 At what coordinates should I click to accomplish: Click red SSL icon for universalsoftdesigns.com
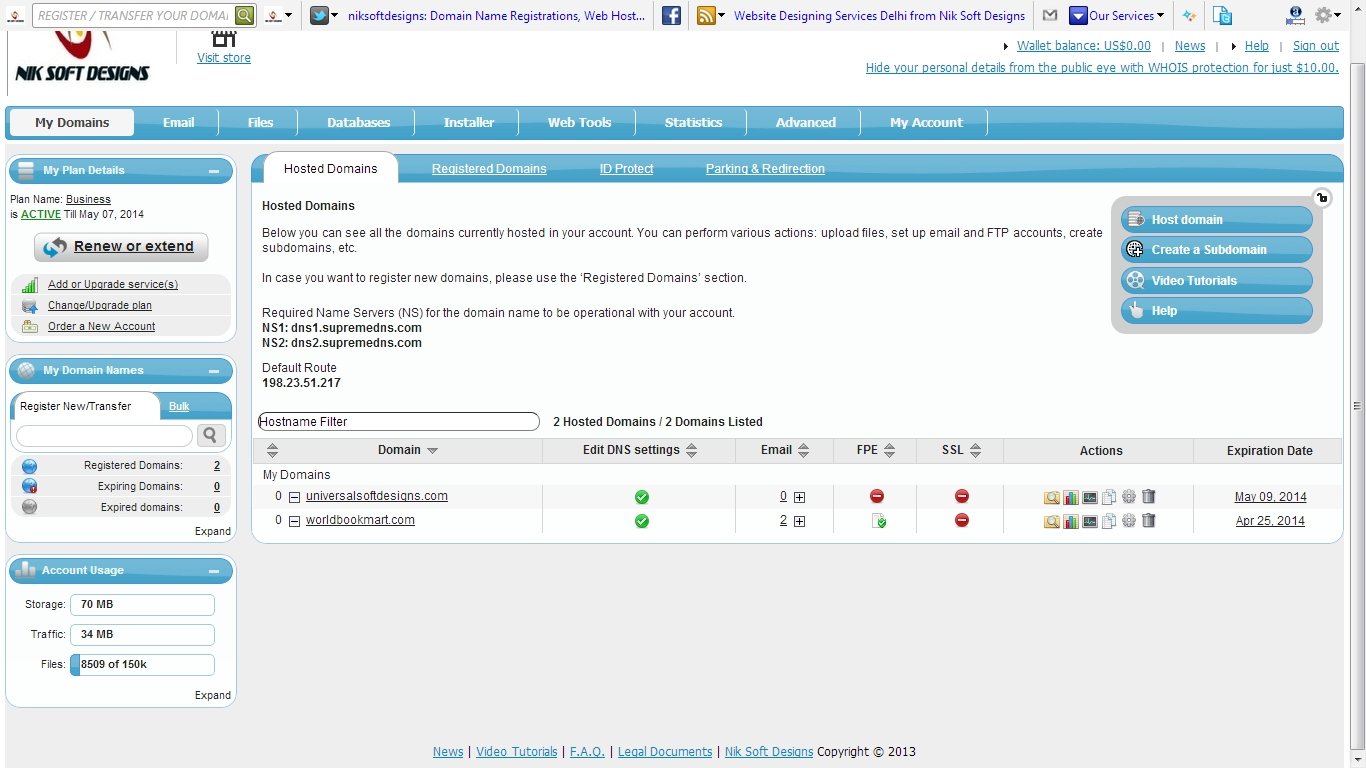tap(962, 496)
